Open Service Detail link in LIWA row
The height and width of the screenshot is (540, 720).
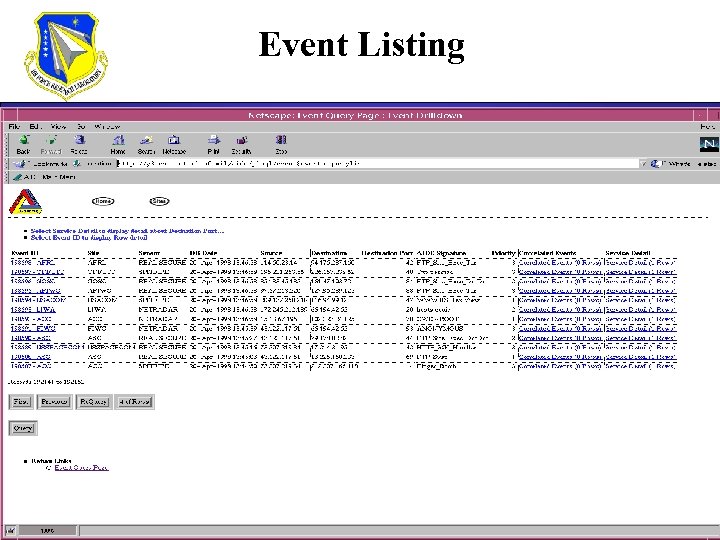(x=641, y=309)
